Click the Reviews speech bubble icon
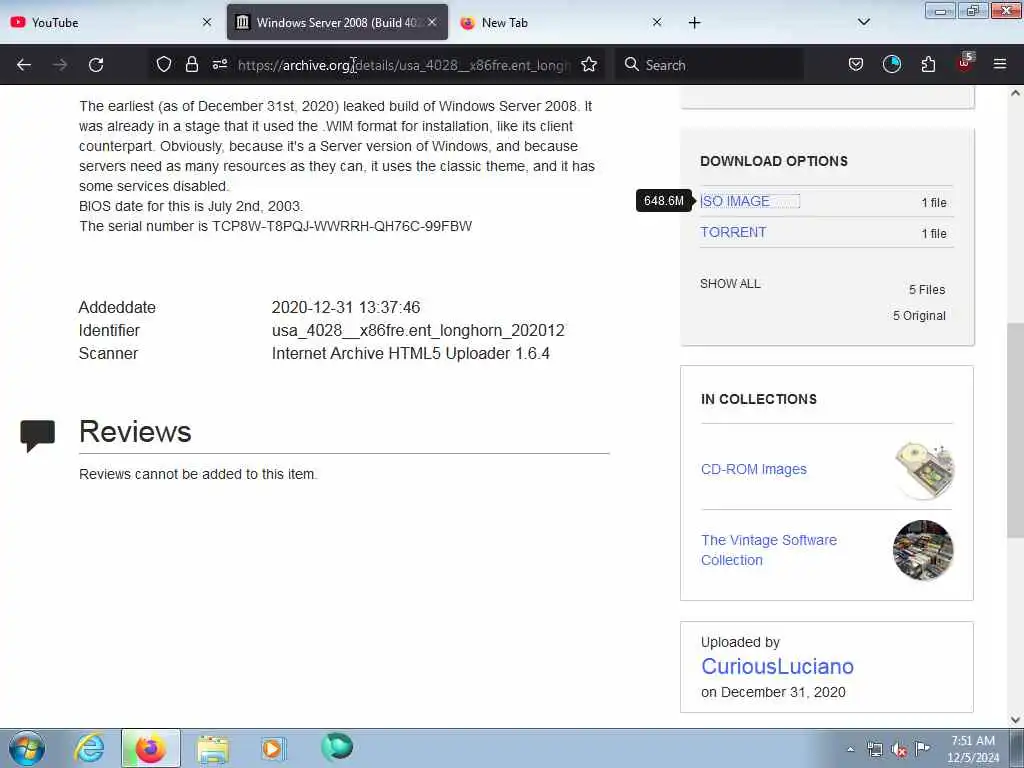Image resolution: width=1024 pixels, height=768 pixels. click(x=37, y=436)
